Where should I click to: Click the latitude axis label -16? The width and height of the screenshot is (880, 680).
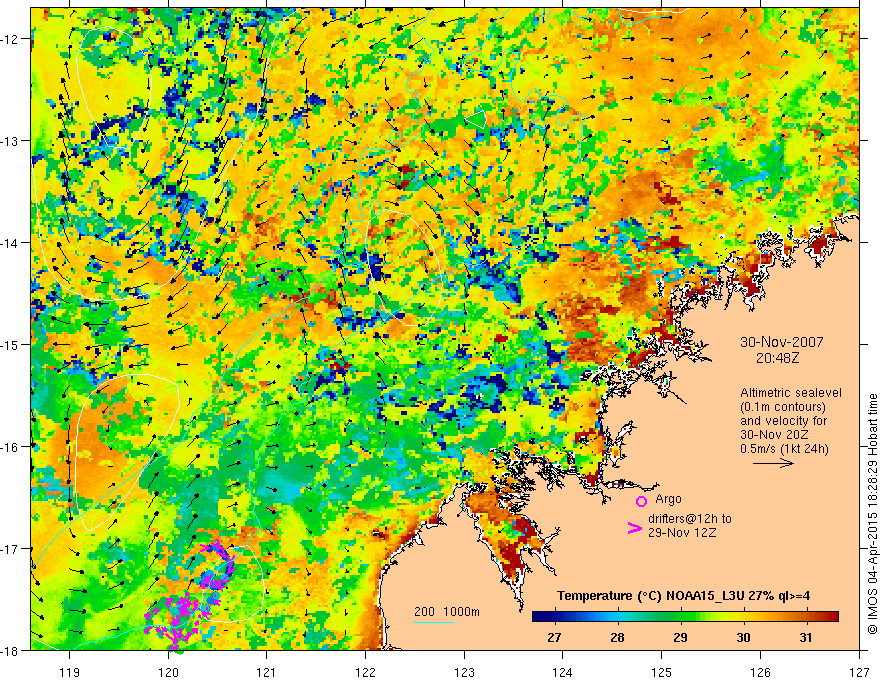pyautogui.click(x=10, y=447)
